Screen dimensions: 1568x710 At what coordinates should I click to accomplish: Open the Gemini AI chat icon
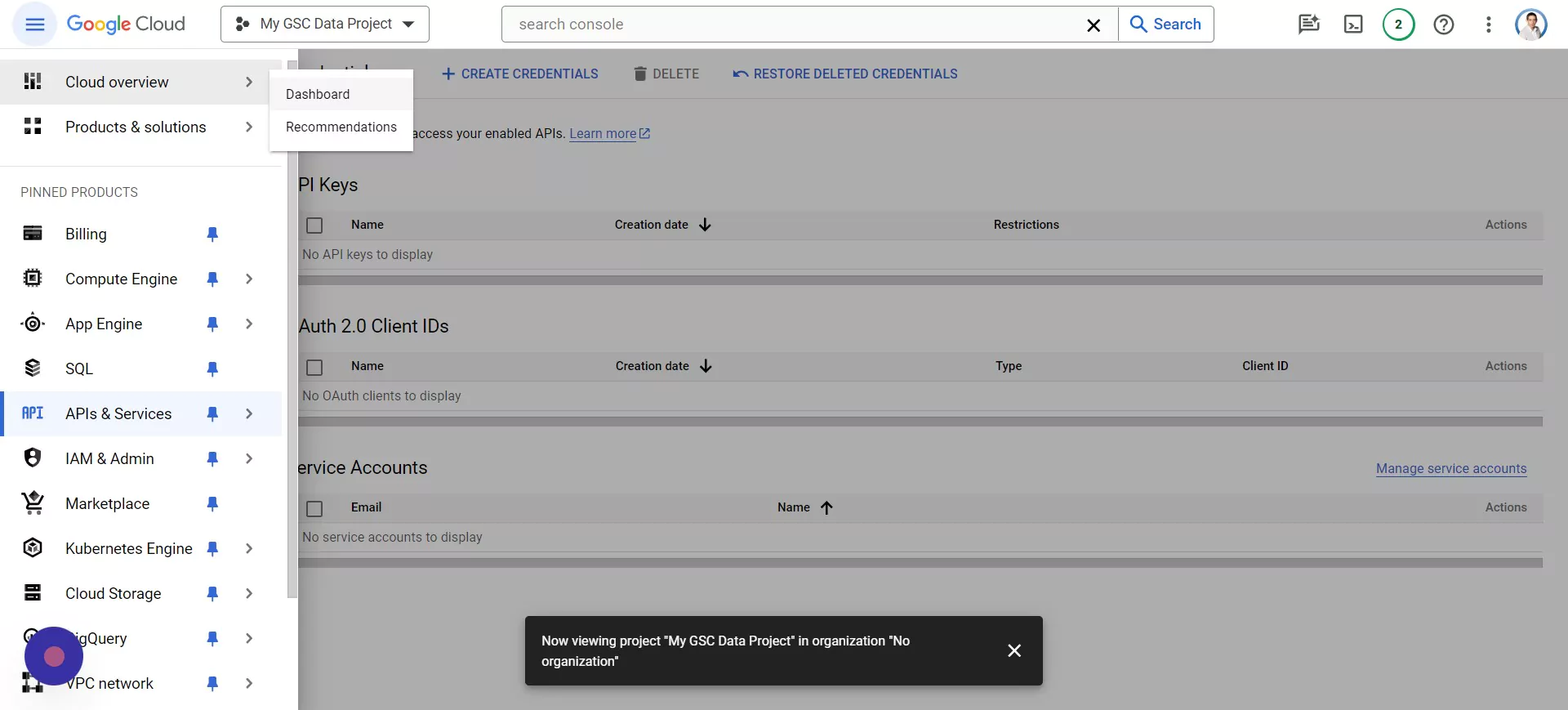[x=1308, y=25]
